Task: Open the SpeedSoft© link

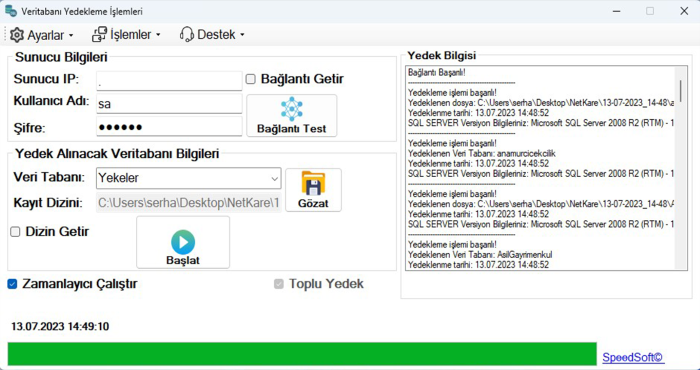Action: pyautogui.click(x=633, y=357)
